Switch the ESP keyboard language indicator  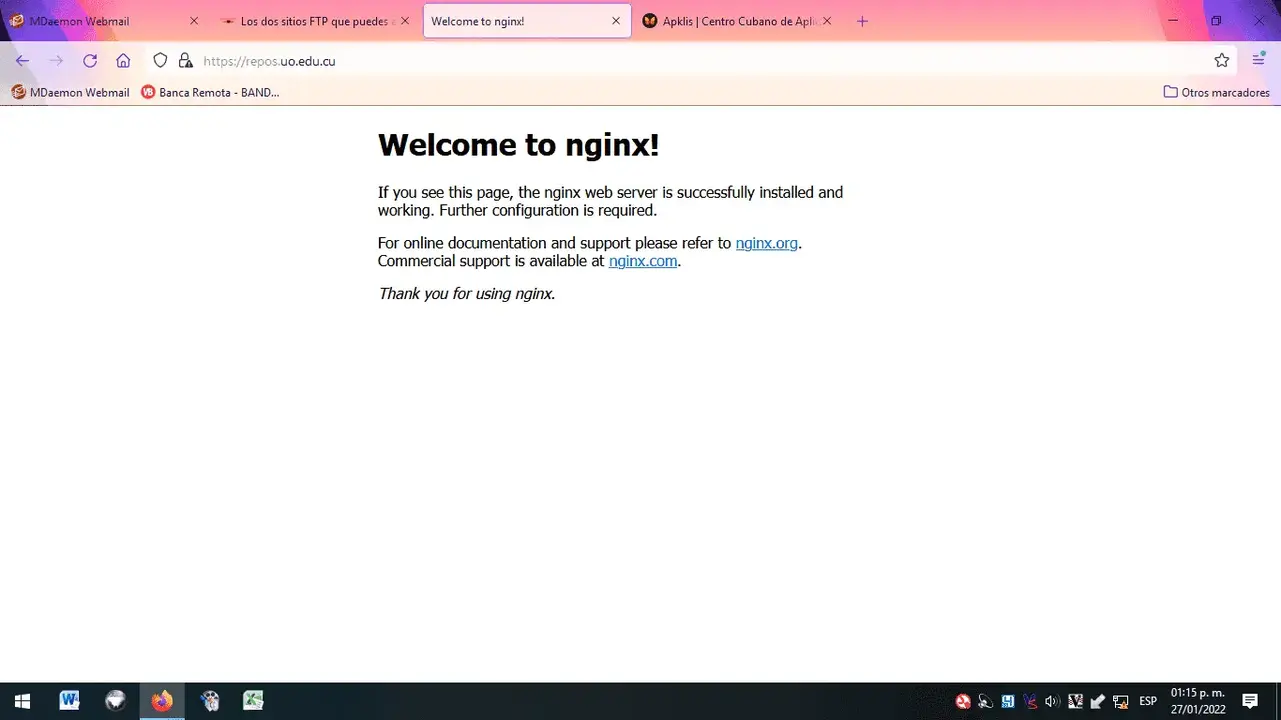point(1148,702)
